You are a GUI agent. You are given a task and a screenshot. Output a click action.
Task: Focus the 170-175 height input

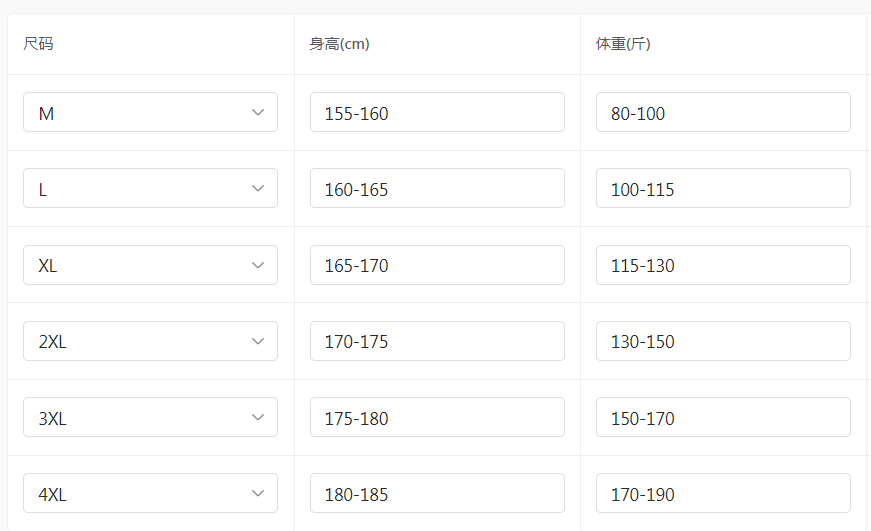point(437,341)
